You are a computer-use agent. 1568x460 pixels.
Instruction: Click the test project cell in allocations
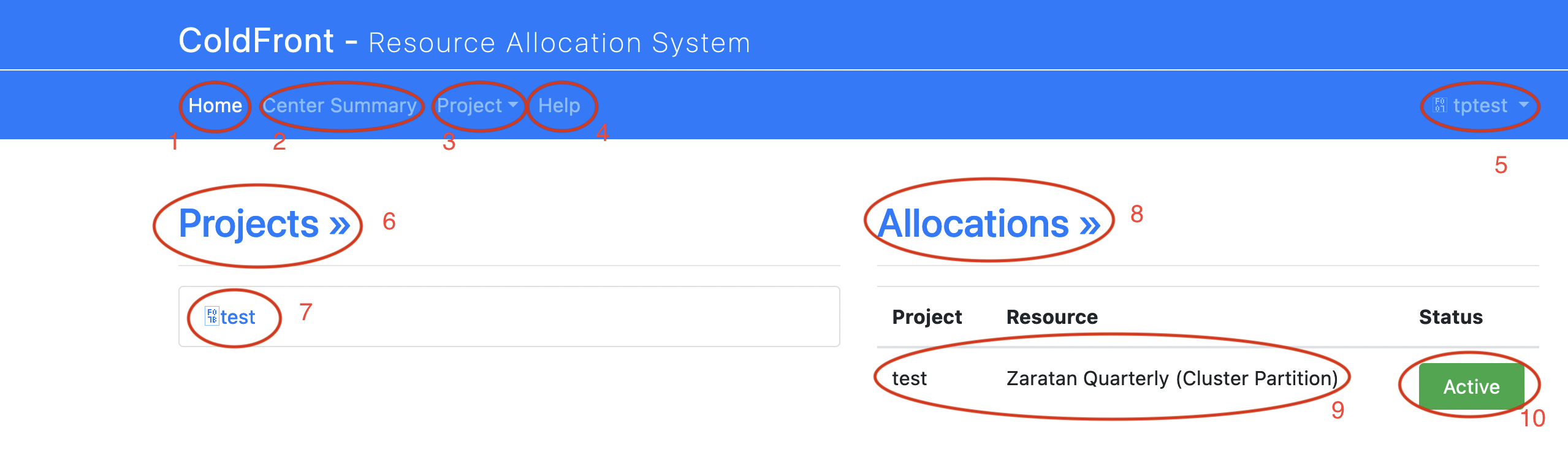pyautogui.click(x=909, y=378)
